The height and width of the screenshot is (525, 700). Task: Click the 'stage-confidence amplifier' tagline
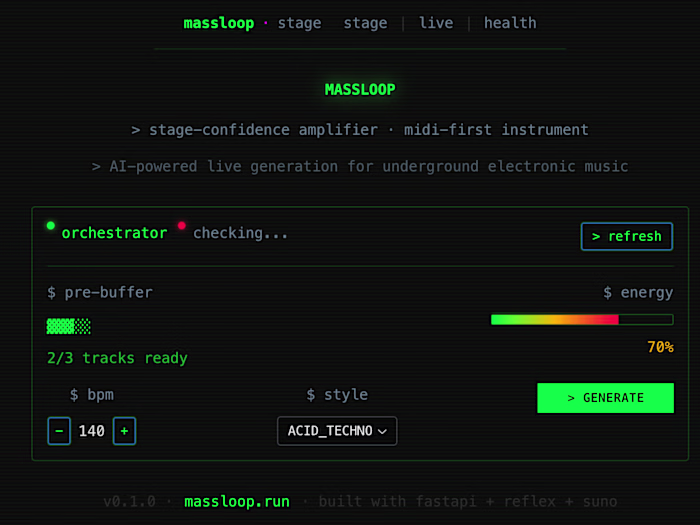click(x=360, y=130)
